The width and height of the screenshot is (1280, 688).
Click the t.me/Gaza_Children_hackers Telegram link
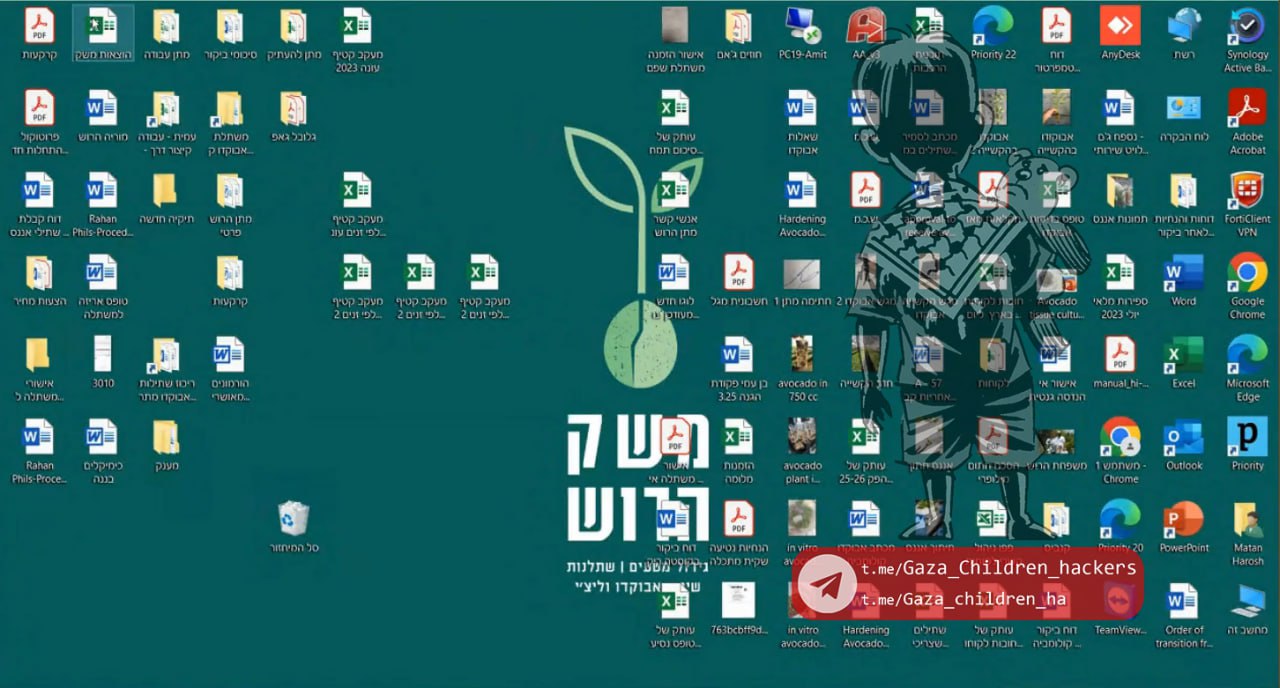998,568
